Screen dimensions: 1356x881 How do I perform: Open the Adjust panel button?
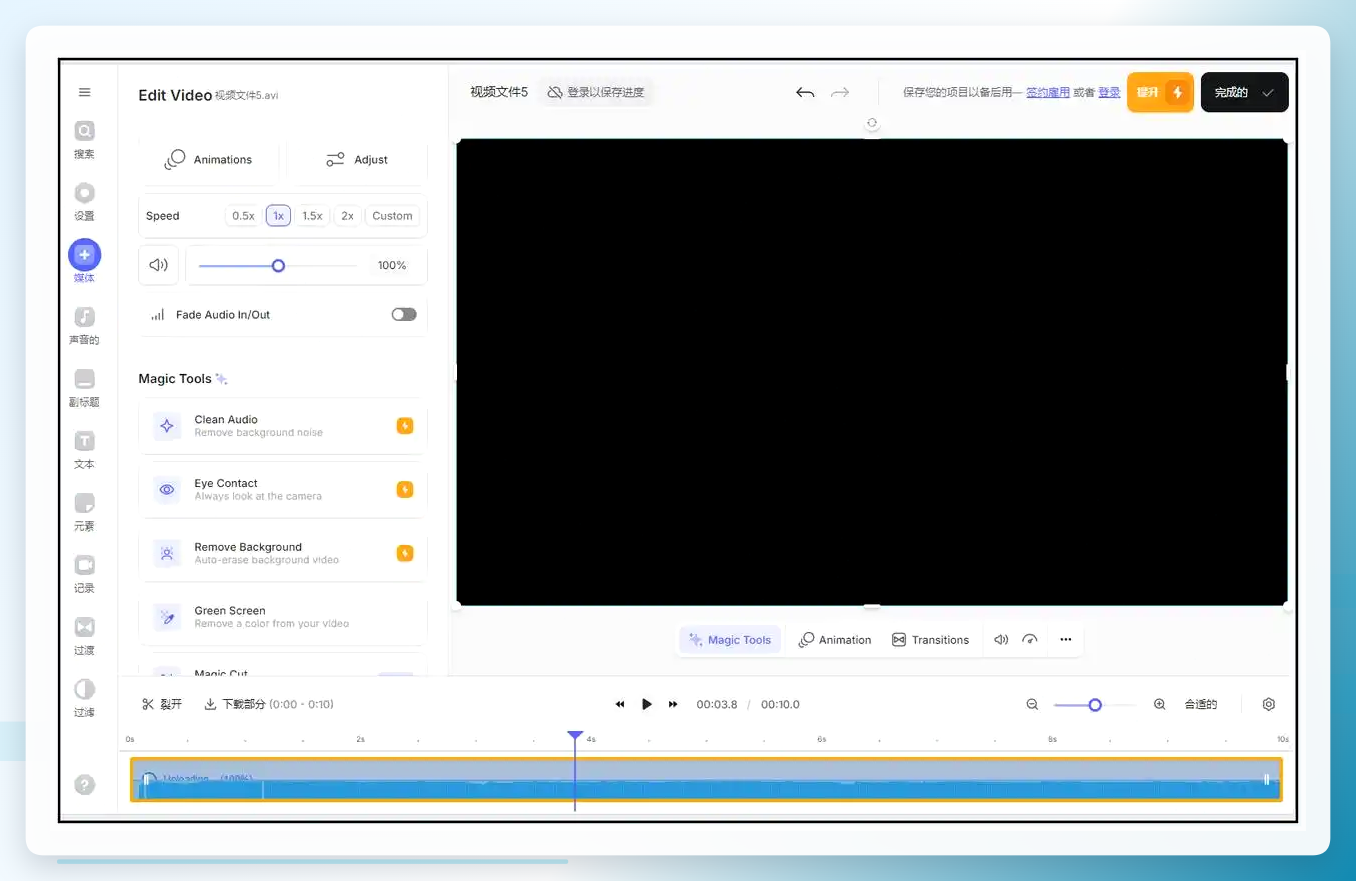coord(357,160)
